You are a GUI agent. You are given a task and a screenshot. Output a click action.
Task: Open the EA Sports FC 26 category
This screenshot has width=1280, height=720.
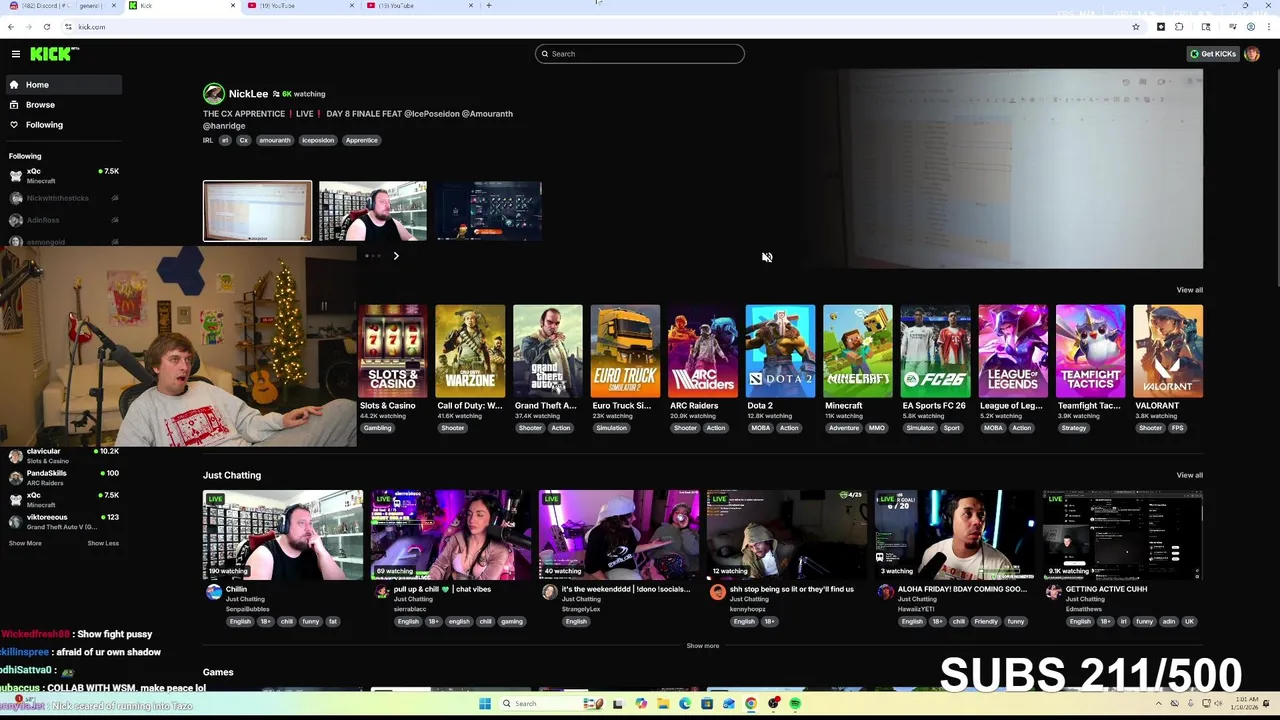[x=935, y=351]
